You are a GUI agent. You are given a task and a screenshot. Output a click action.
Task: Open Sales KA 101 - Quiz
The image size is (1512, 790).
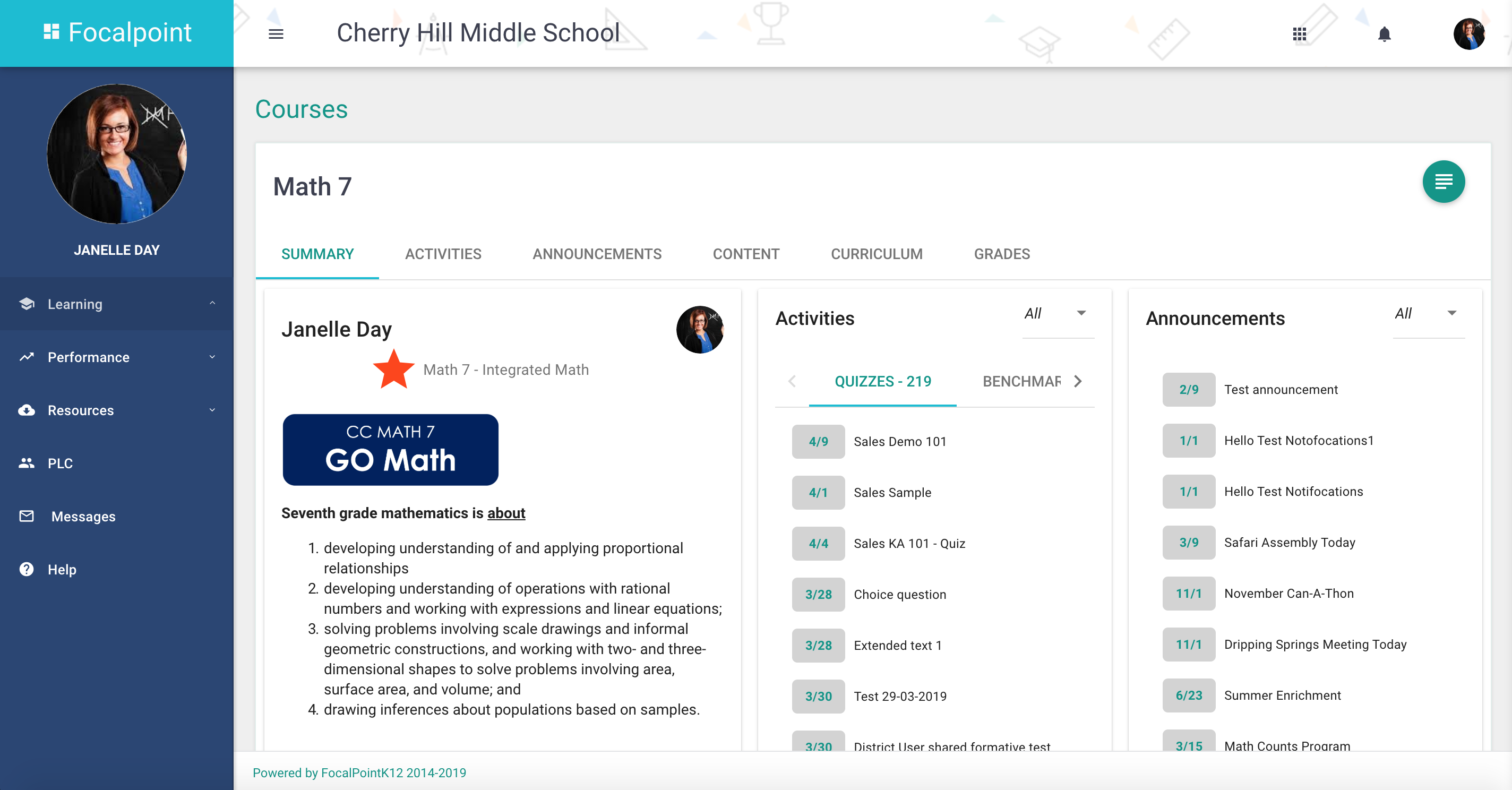pyautogui.click(x=909, y=544)
